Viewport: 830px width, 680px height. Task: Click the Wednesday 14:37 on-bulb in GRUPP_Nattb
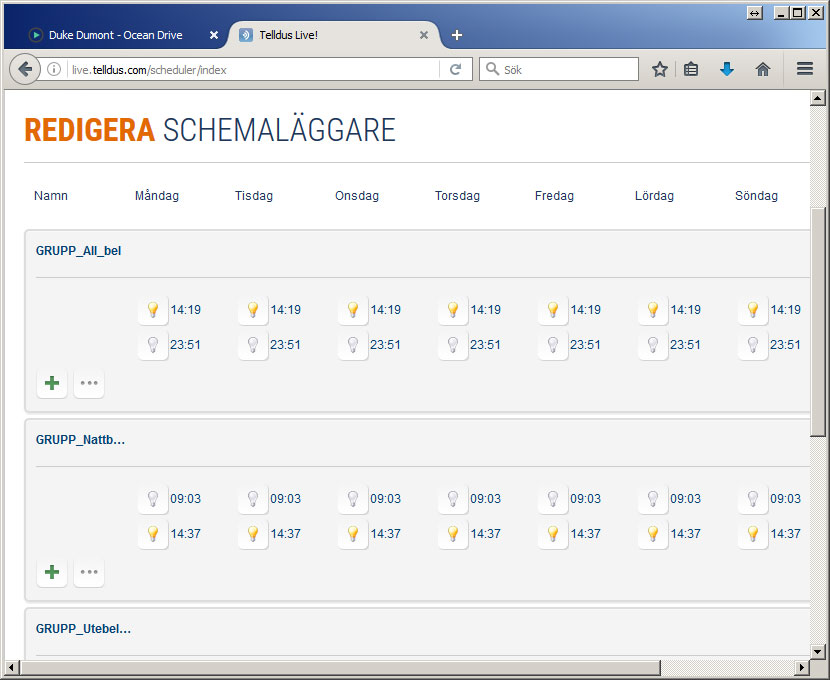(353, 534)
